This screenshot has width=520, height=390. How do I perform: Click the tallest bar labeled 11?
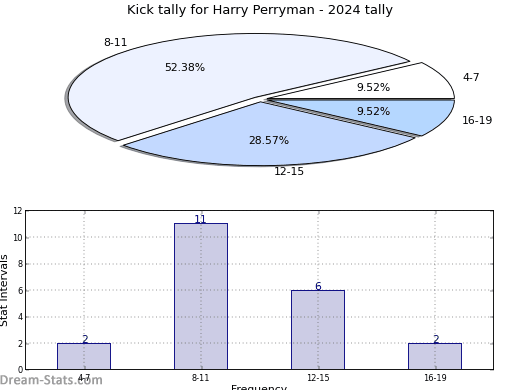pos(201,296)
